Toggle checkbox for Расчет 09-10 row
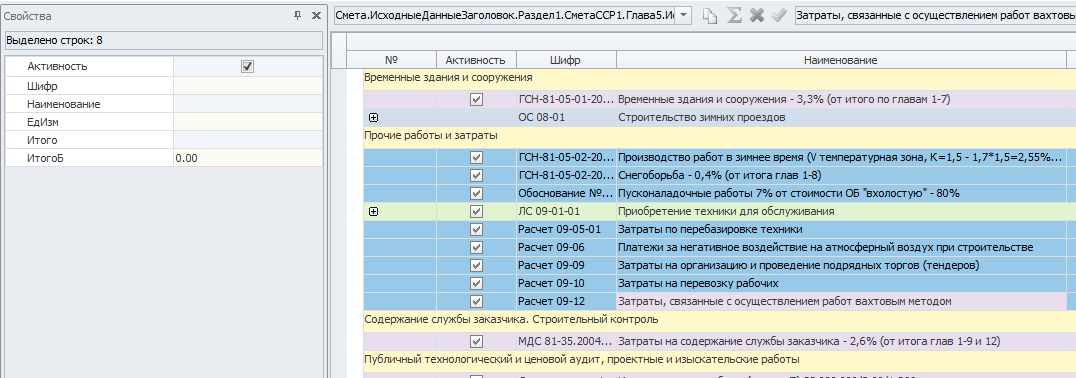The width and height of the screenshot is (1076, 378). tap(476, 283)
